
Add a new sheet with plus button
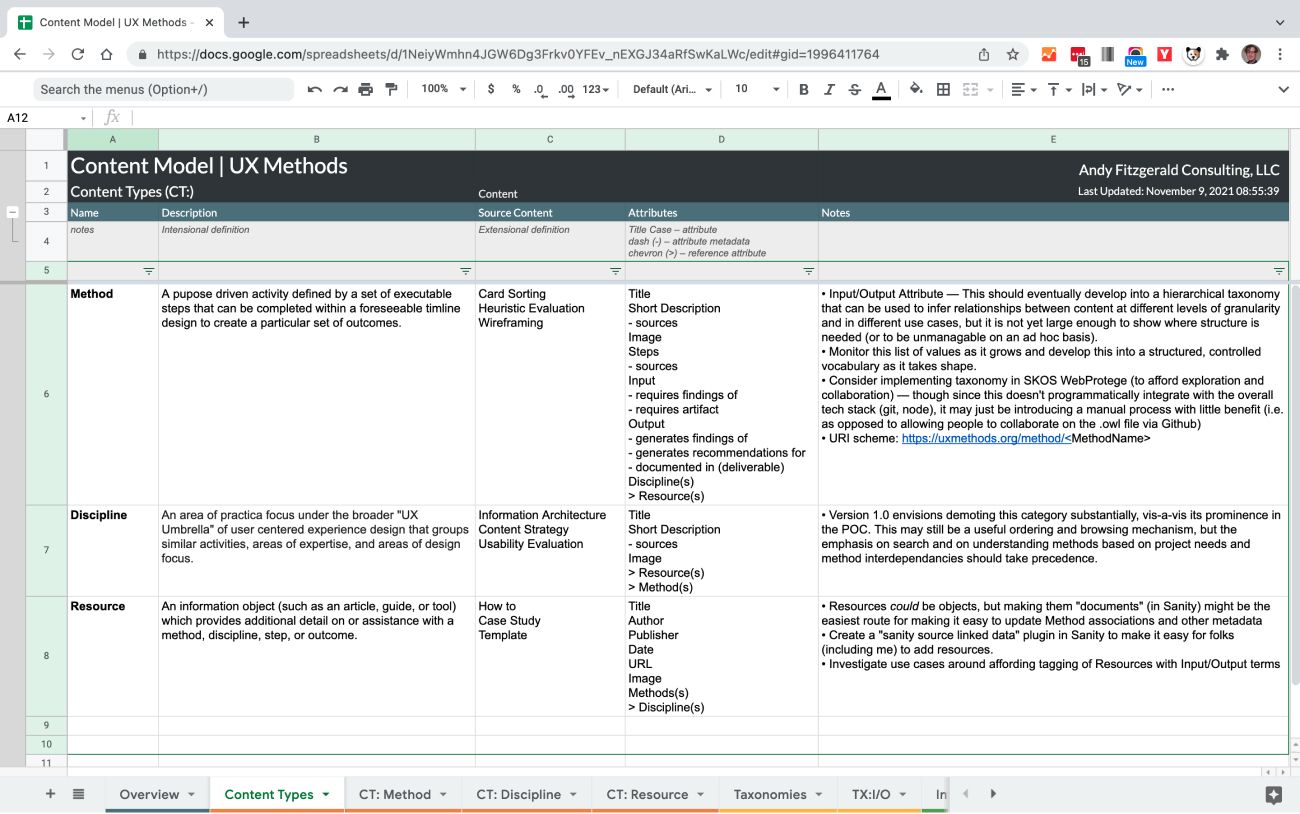pyautogui.click(x=50, y=794)
